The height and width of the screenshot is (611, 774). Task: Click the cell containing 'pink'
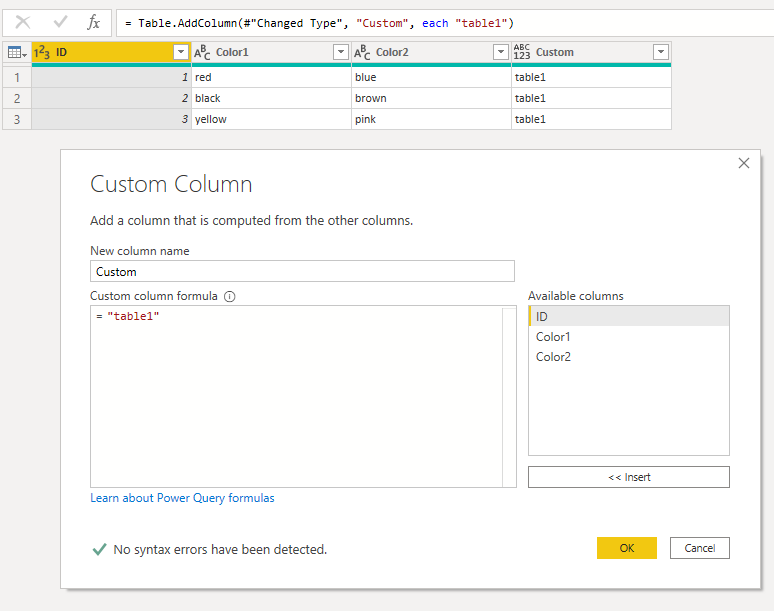coord(431,119)
